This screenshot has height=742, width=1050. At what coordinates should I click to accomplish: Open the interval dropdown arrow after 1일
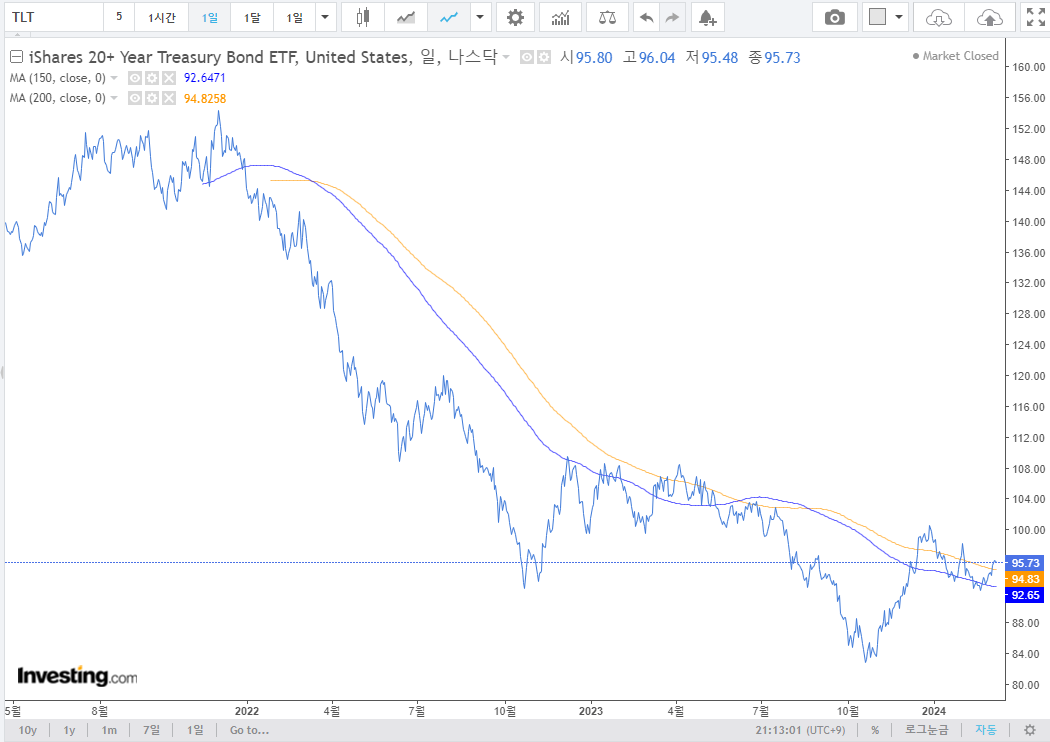(x=325, y=17)
